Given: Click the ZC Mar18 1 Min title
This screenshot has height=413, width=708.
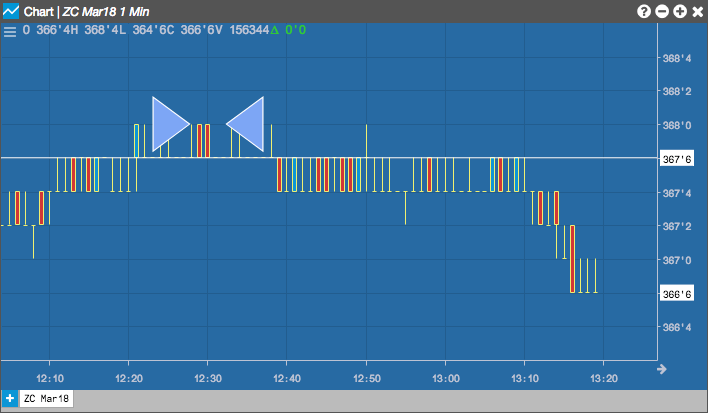Looking at the screenshot, I should click(106, 11).
